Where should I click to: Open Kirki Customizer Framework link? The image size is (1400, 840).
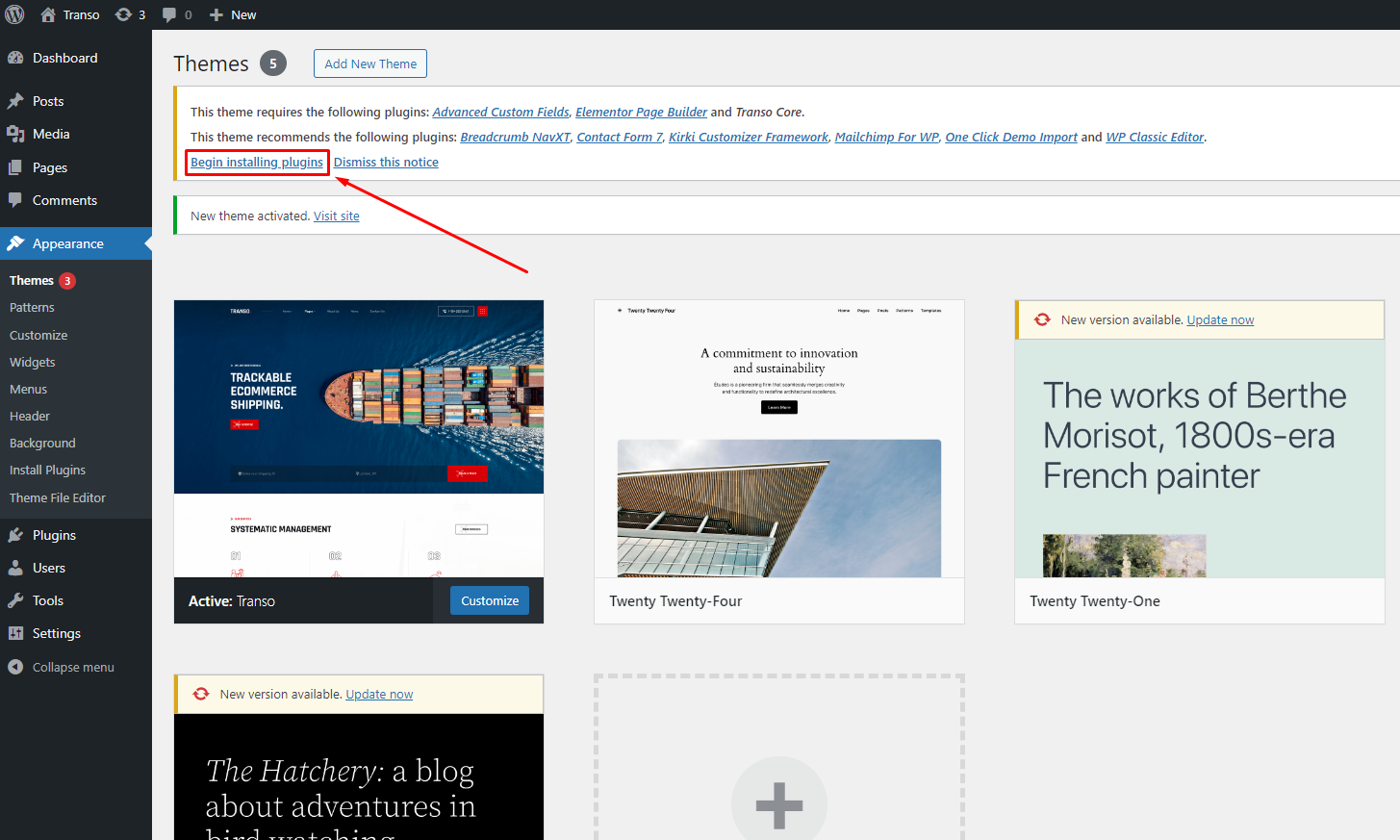pos(749,137)
